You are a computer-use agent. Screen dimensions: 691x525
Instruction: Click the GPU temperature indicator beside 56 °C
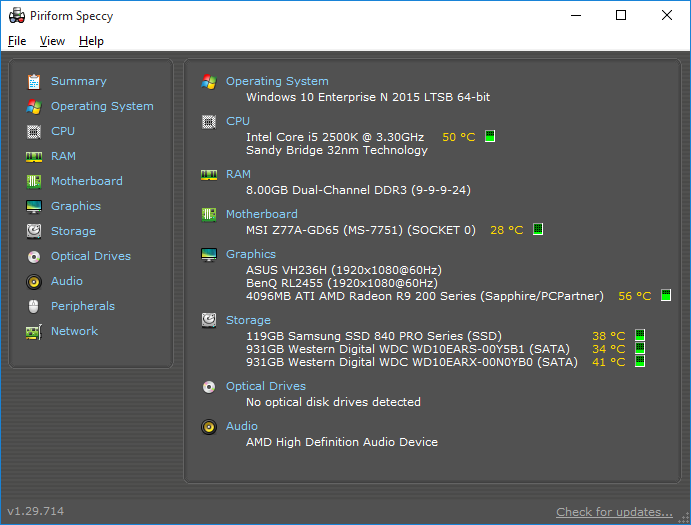point(666,295)
